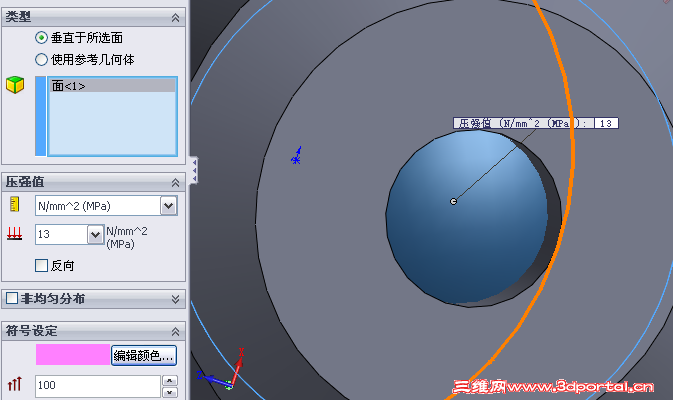The width and height of the screenshot is (673, 400).
Task: Click the small blue light source icon
Action: click(x=297, y=156)
